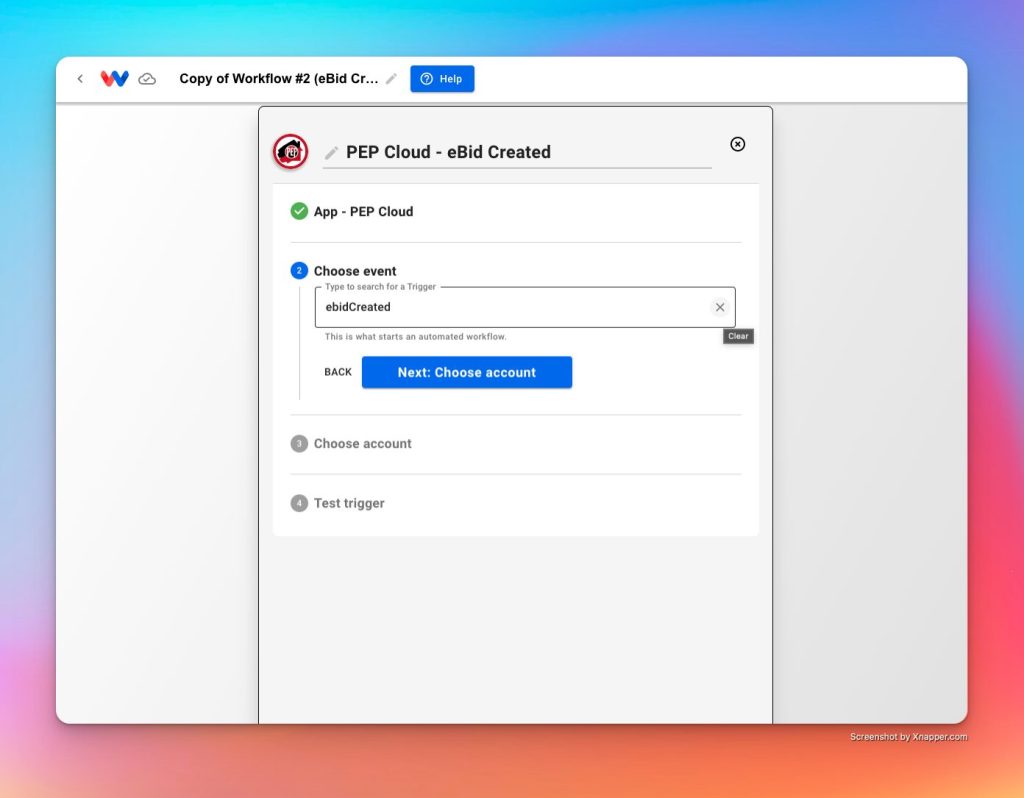
Task: Select the Choose event step header
Action: (x=355, y=271)
